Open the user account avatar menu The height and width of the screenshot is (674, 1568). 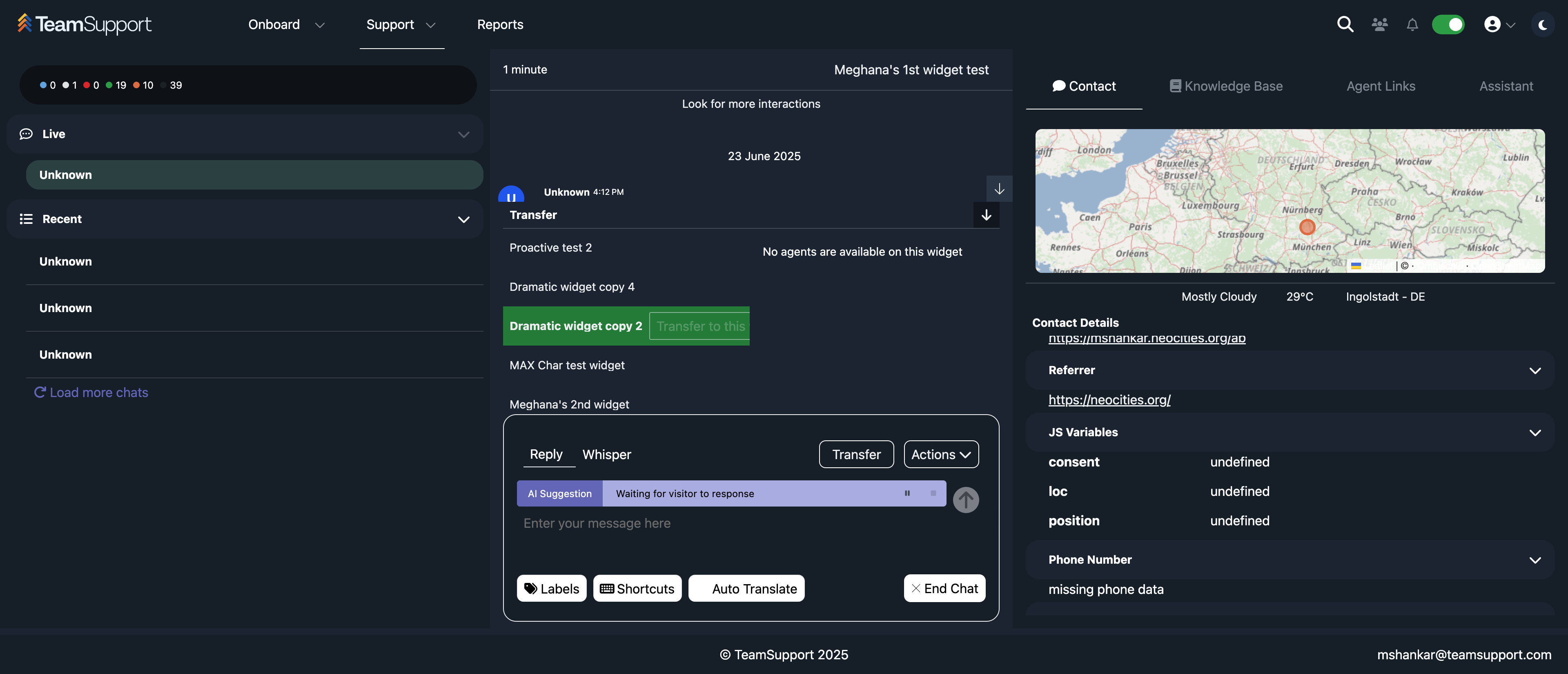(1499, 25)
